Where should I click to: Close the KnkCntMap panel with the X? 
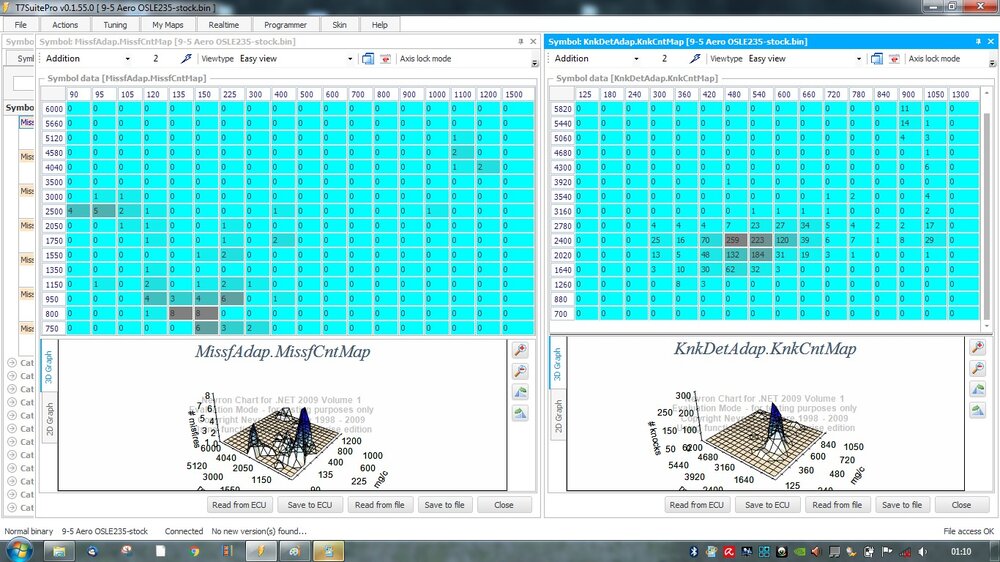pos(991,41)
